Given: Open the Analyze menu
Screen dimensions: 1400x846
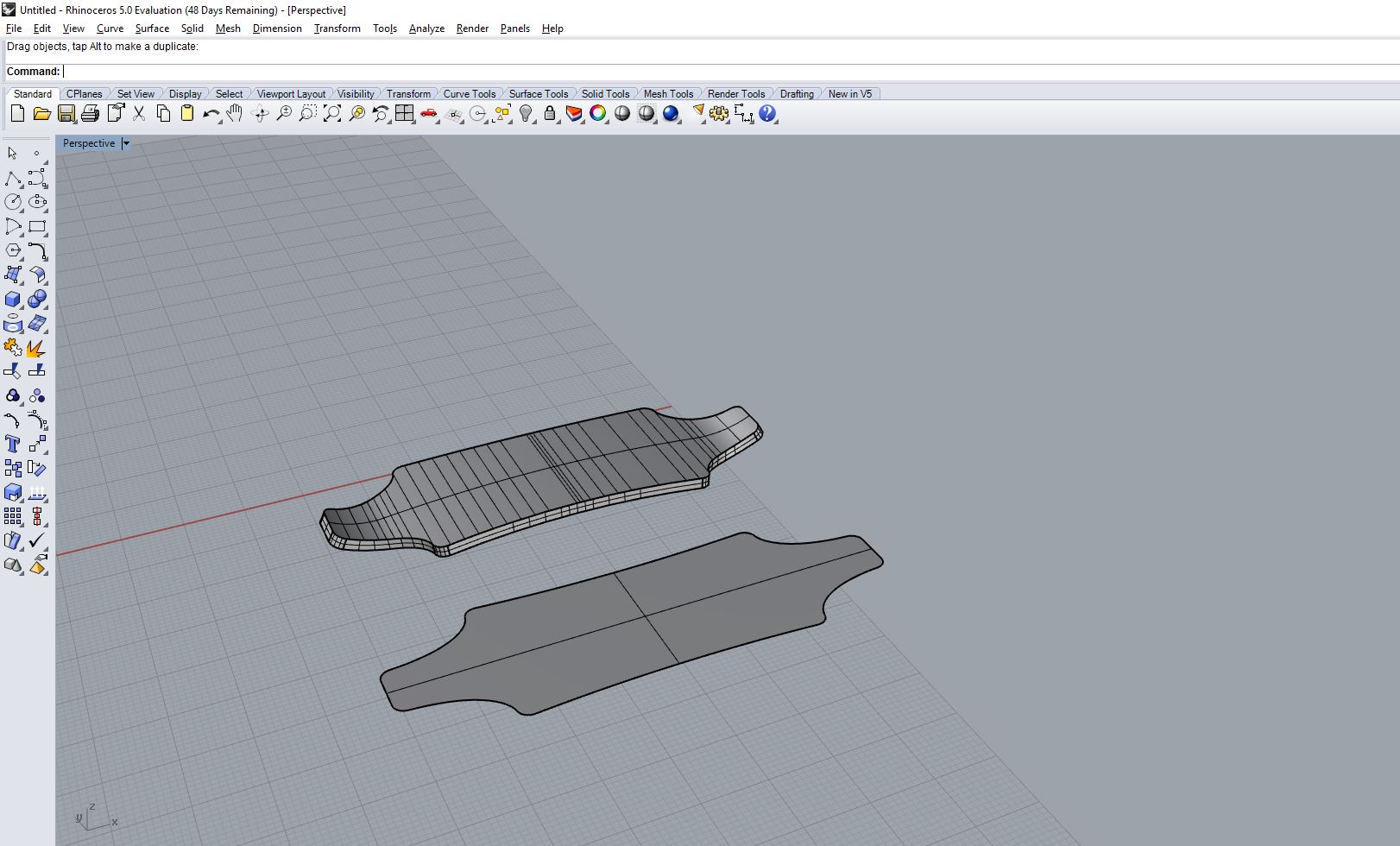Looking at the screenshot, I should pyautogui.click(x=426, y=28).
